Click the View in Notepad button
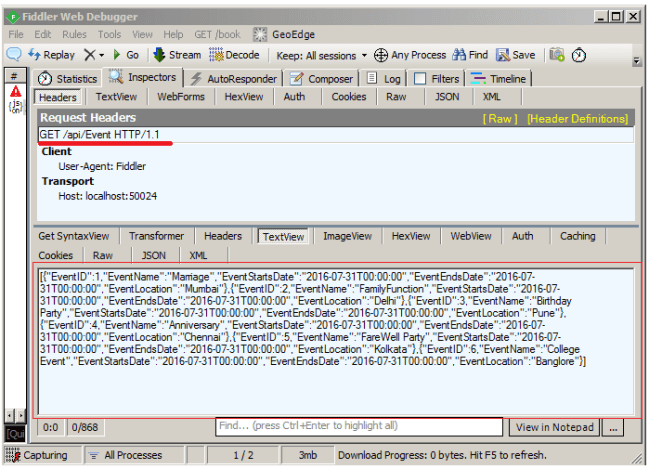The width and height of the screenshot is (650, 469). point(555,427)
